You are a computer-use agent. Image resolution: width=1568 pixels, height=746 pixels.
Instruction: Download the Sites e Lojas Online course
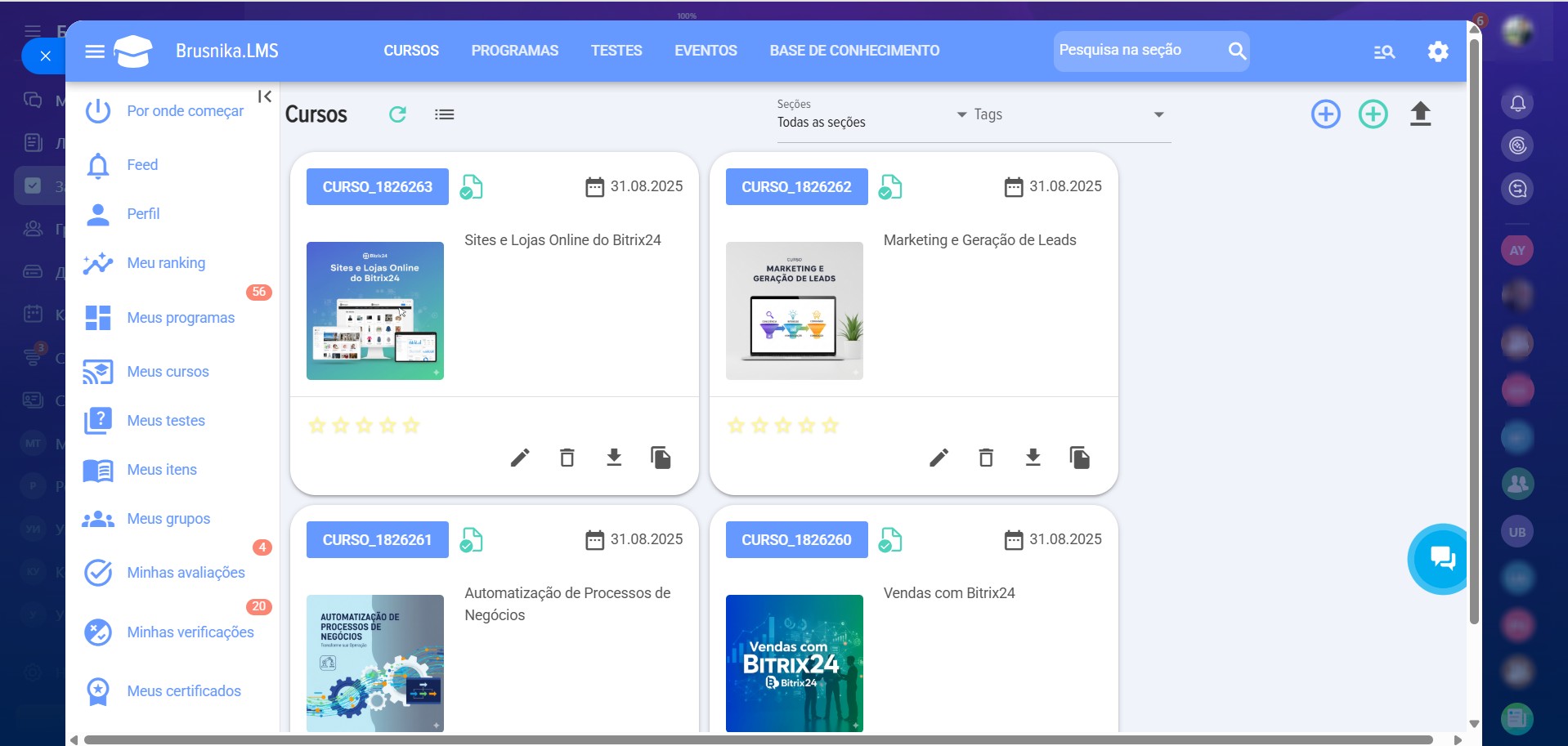click(x=614, y=458)
